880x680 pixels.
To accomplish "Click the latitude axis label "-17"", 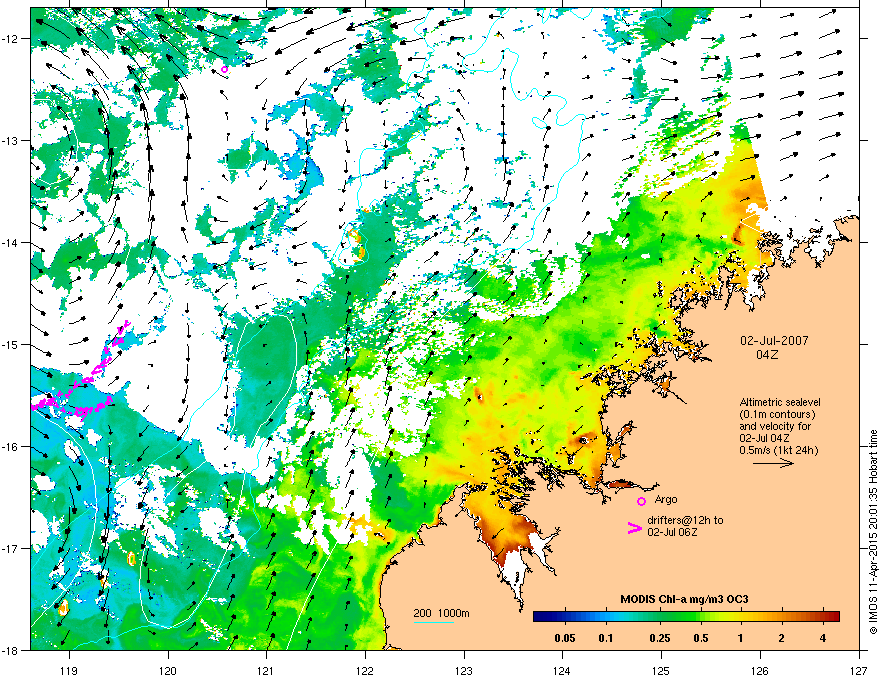I will click(x=11, y=549).
